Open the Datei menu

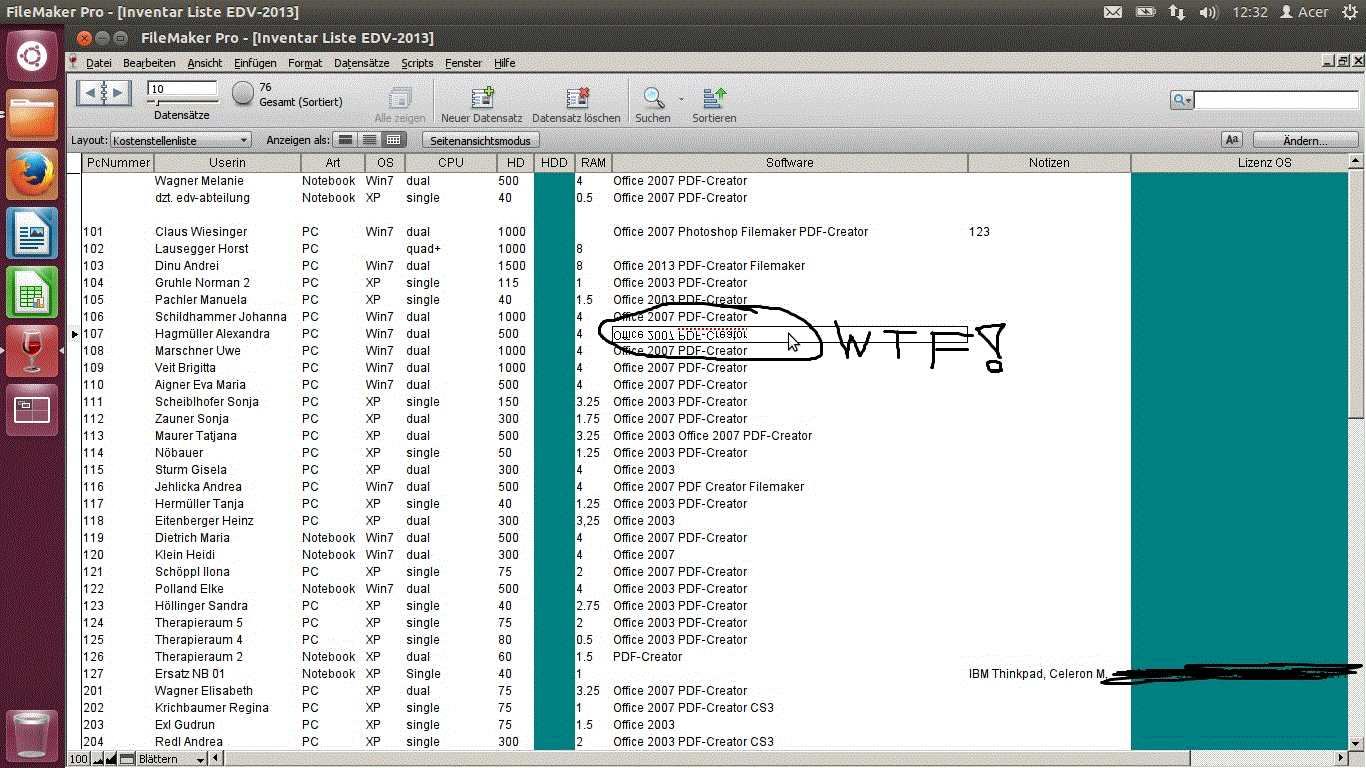99,63
